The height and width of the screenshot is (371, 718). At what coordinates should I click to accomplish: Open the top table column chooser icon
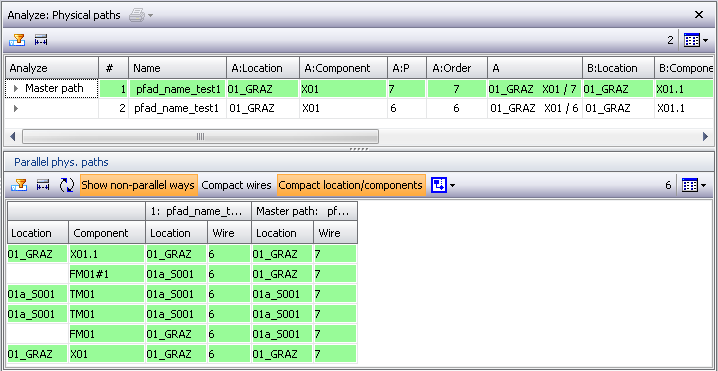(691, 40)
